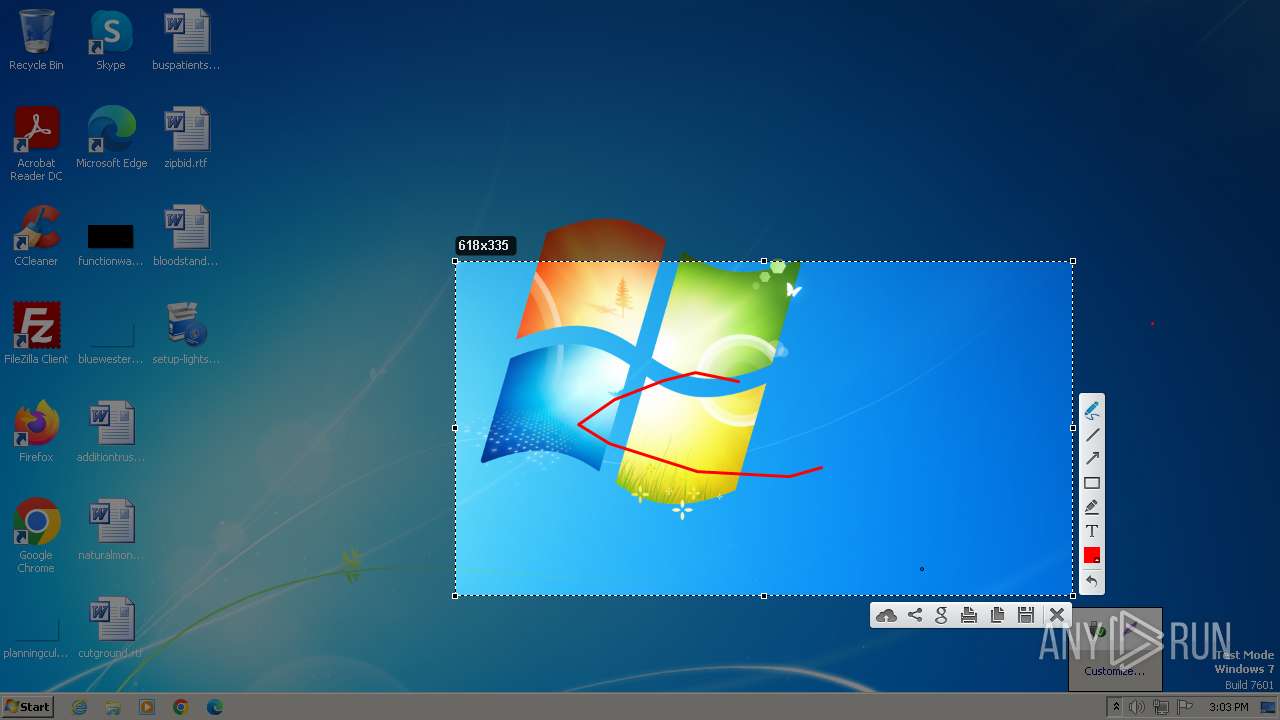Select the Text tool
1280x720 pixels.
(1092, 531)
